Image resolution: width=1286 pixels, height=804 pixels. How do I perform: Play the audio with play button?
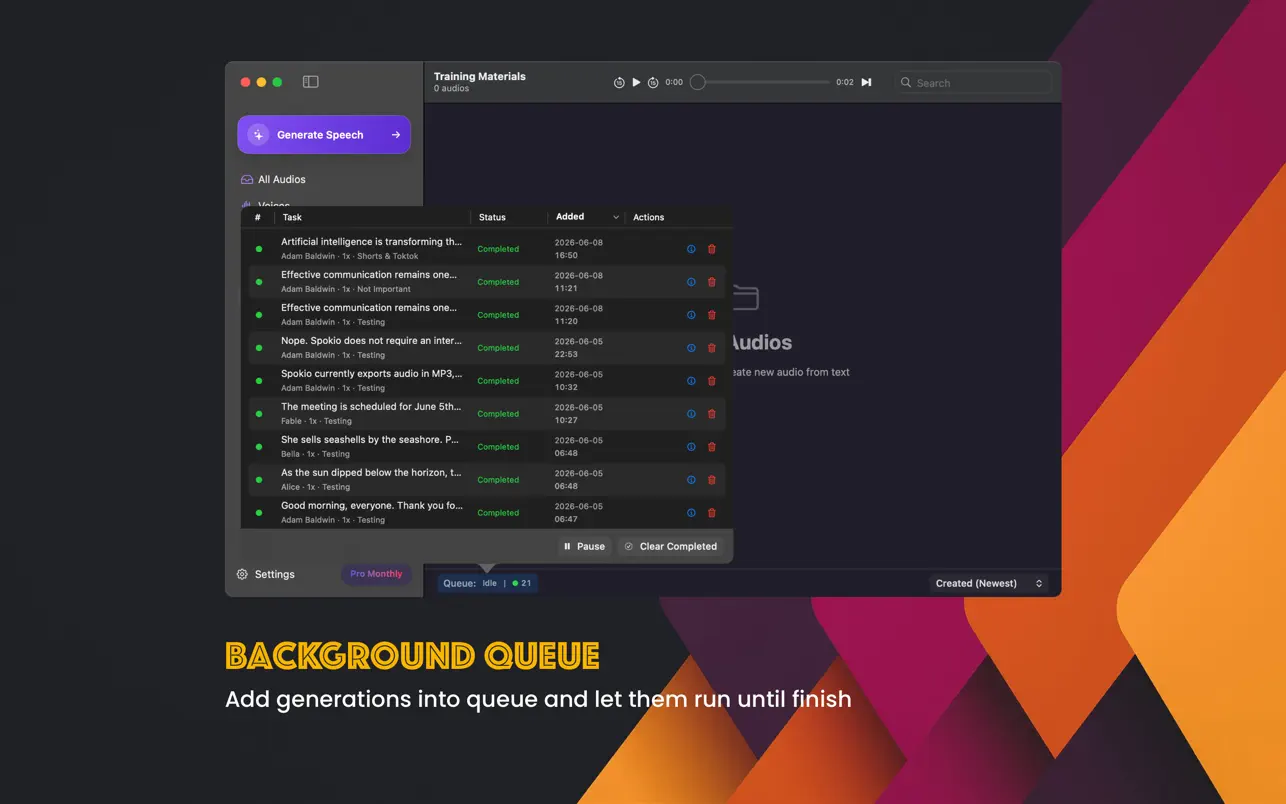click(x=636, y=82)
